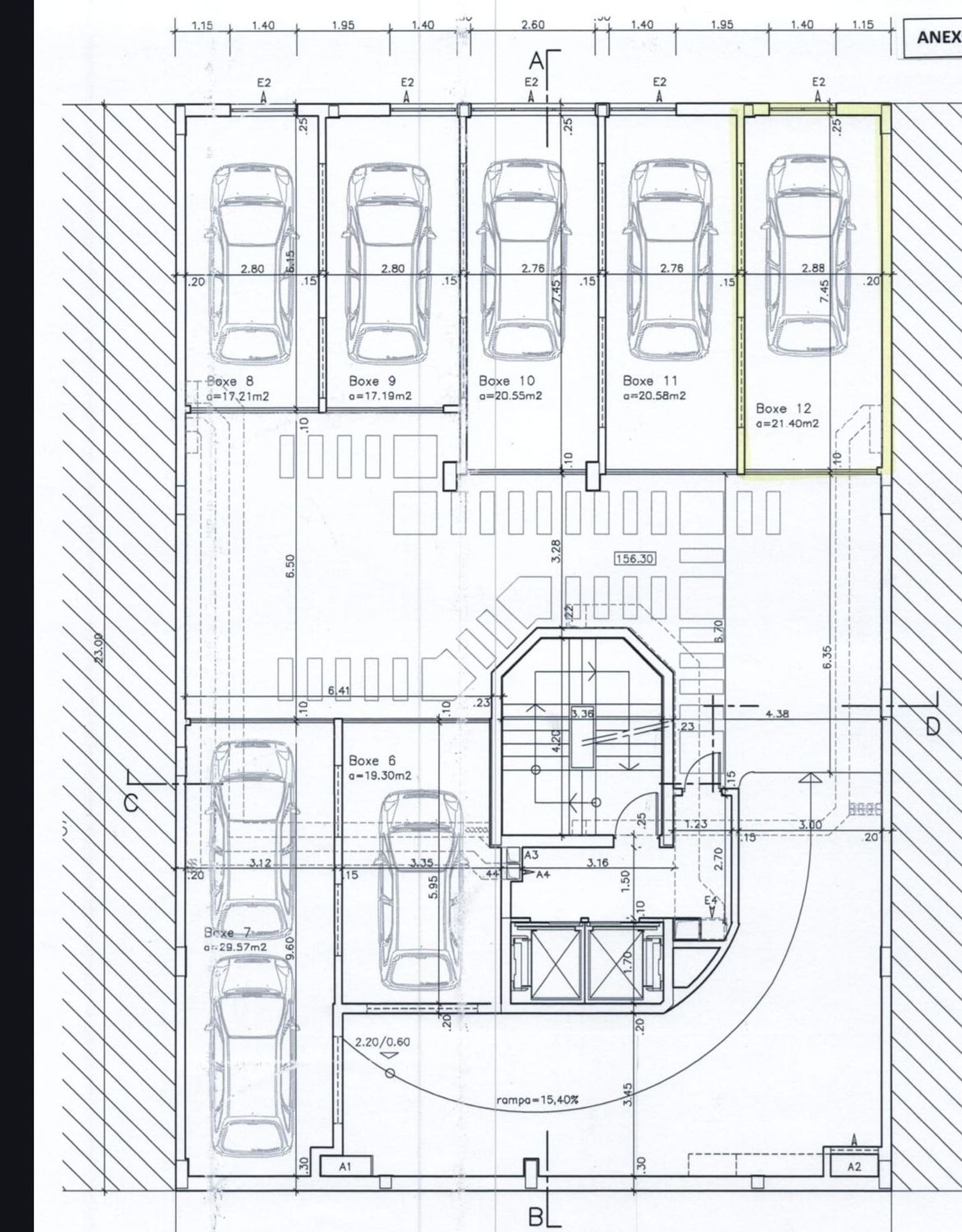
Task: Click the 6.50 aisle dimension
Action: (291, 566)
